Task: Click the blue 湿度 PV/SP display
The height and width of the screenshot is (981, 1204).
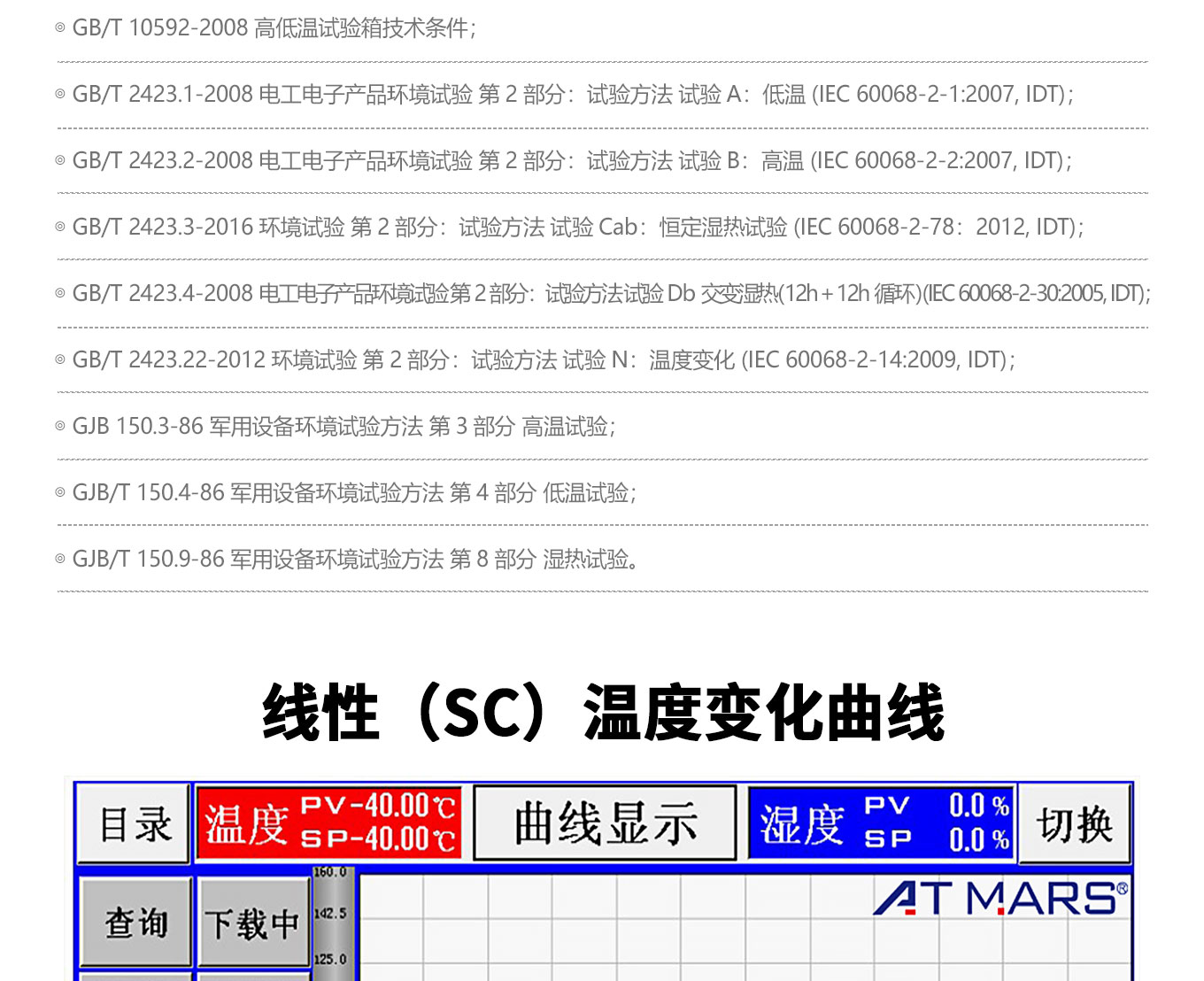Action: click(882, 823)
